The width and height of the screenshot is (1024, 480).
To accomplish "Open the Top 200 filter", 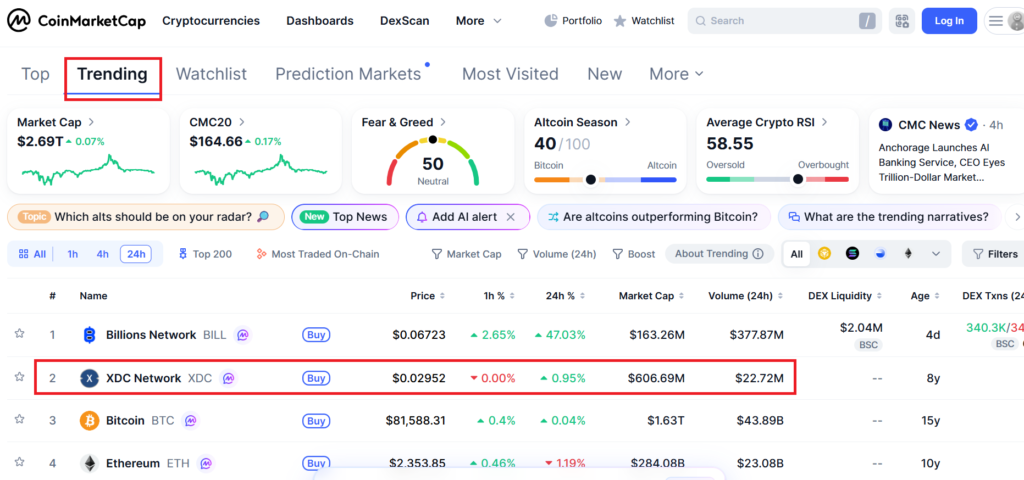I will tap(205, 254).
